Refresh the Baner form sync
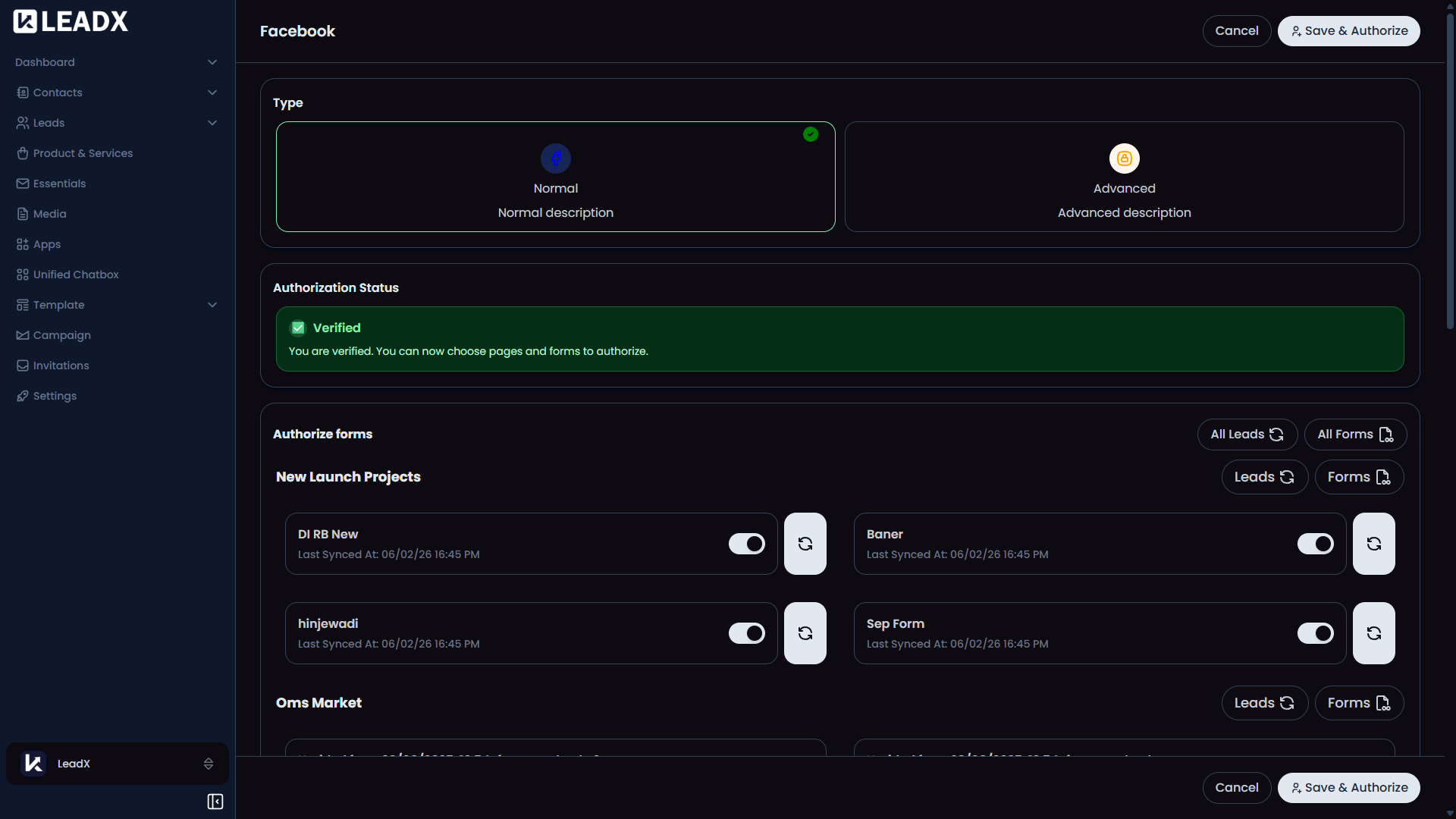The image size is (1456, 819). 1374,544
